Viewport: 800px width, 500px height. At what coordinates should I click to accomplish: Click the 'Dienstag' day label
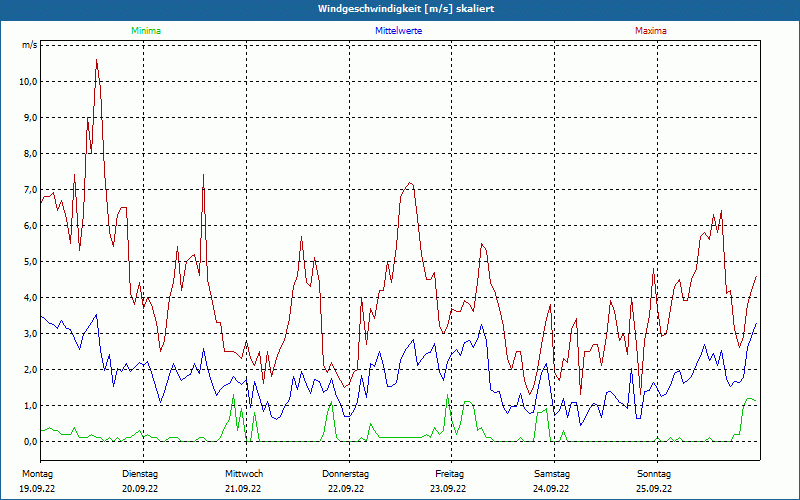point(140,474)
